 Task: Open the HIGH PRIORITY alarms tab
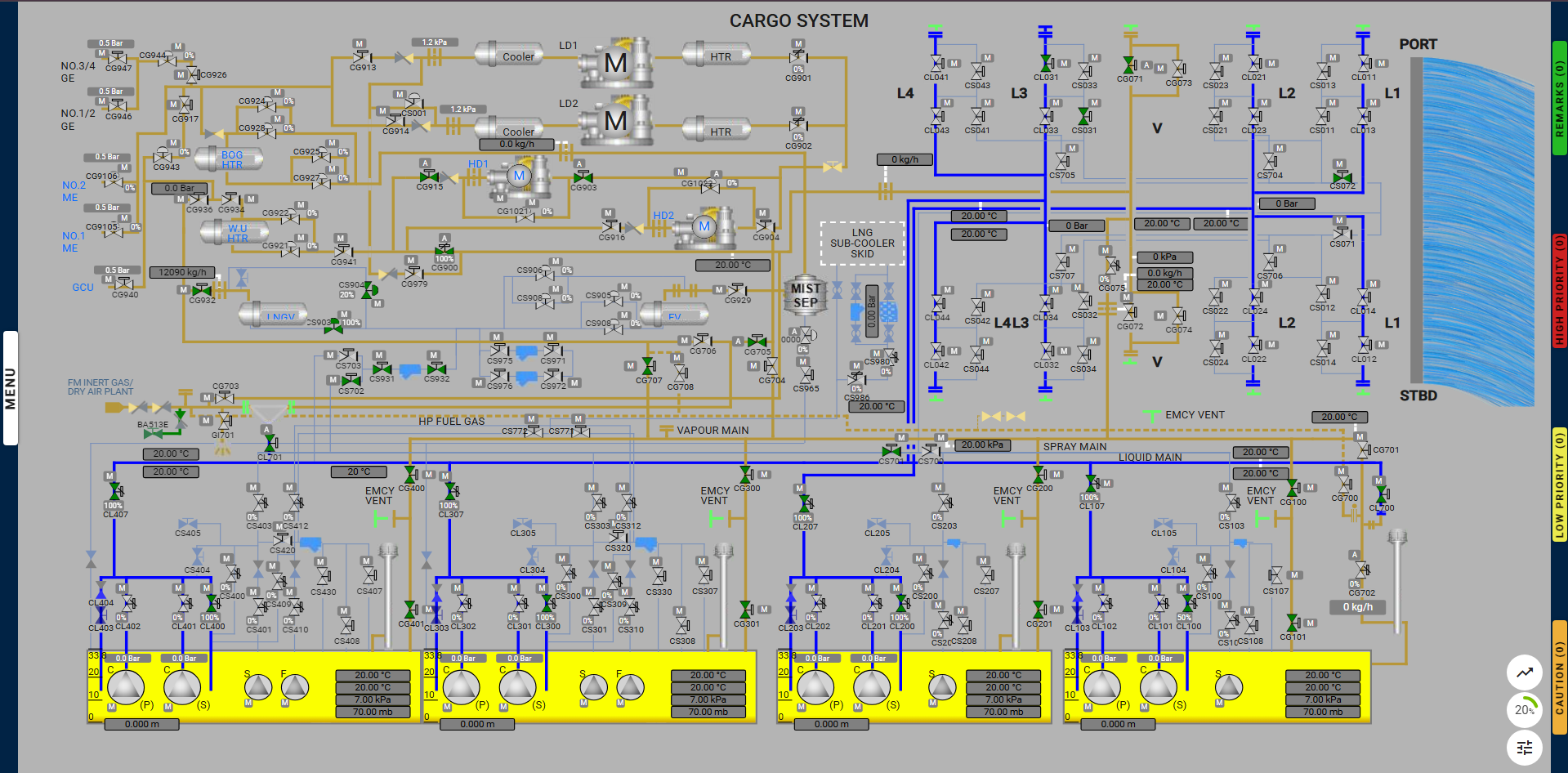coord(1559,290)
